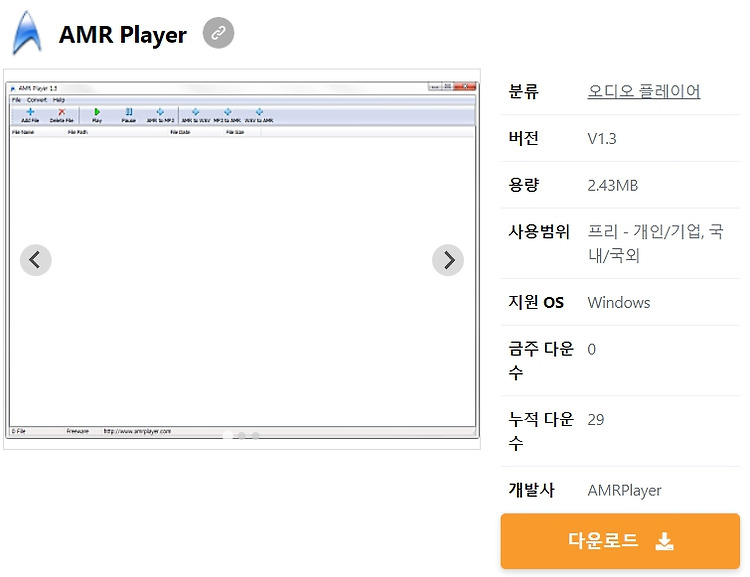Click the File Name column header in screenshot

point(23,132)
